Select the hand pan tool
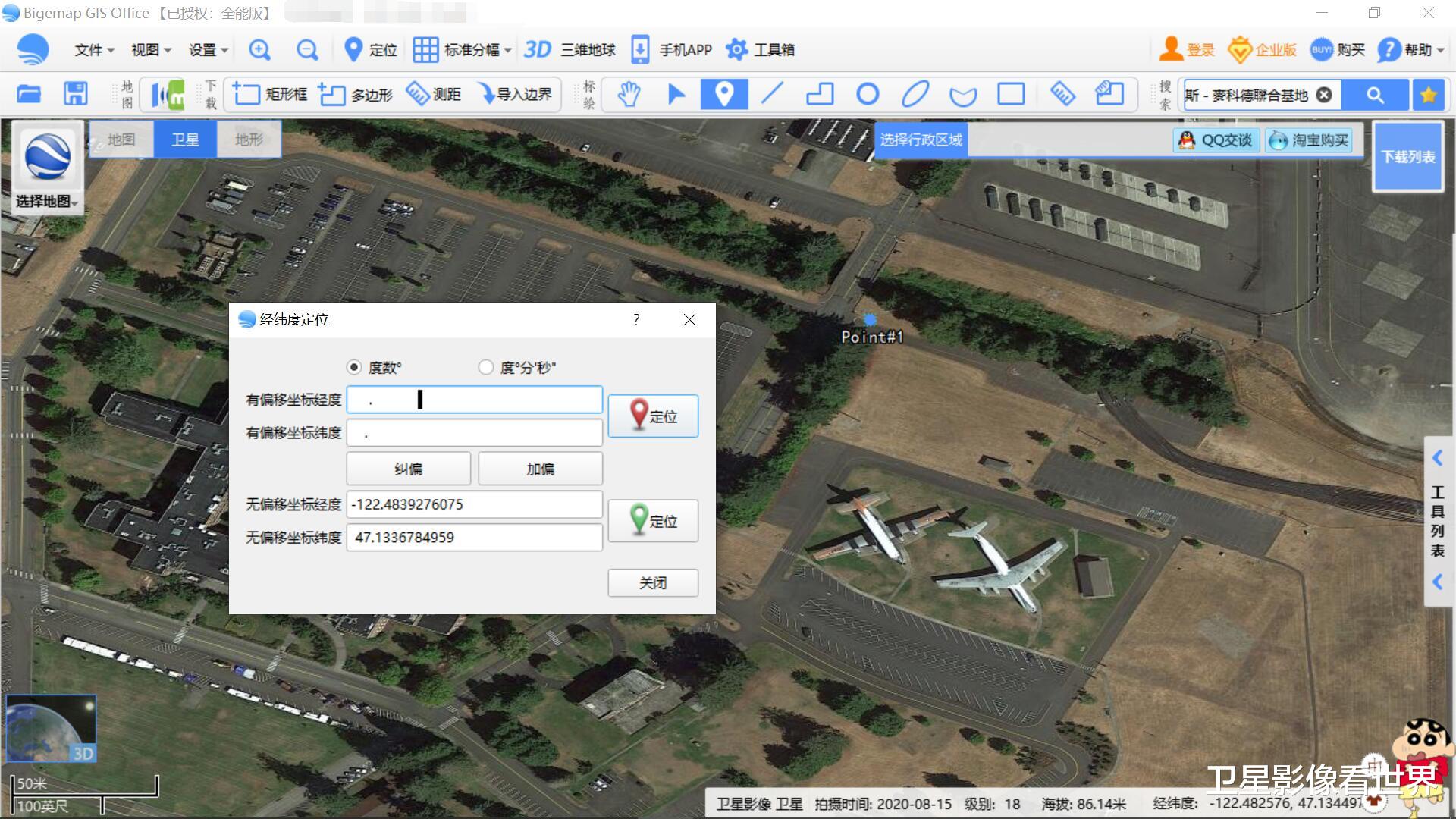The image size is (1456, 819). point(629,94)
